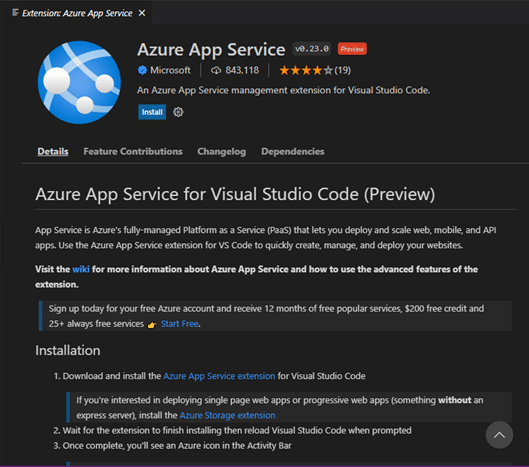
Task: Click the extension description text under Microsoft
Action: coord(283,90)
